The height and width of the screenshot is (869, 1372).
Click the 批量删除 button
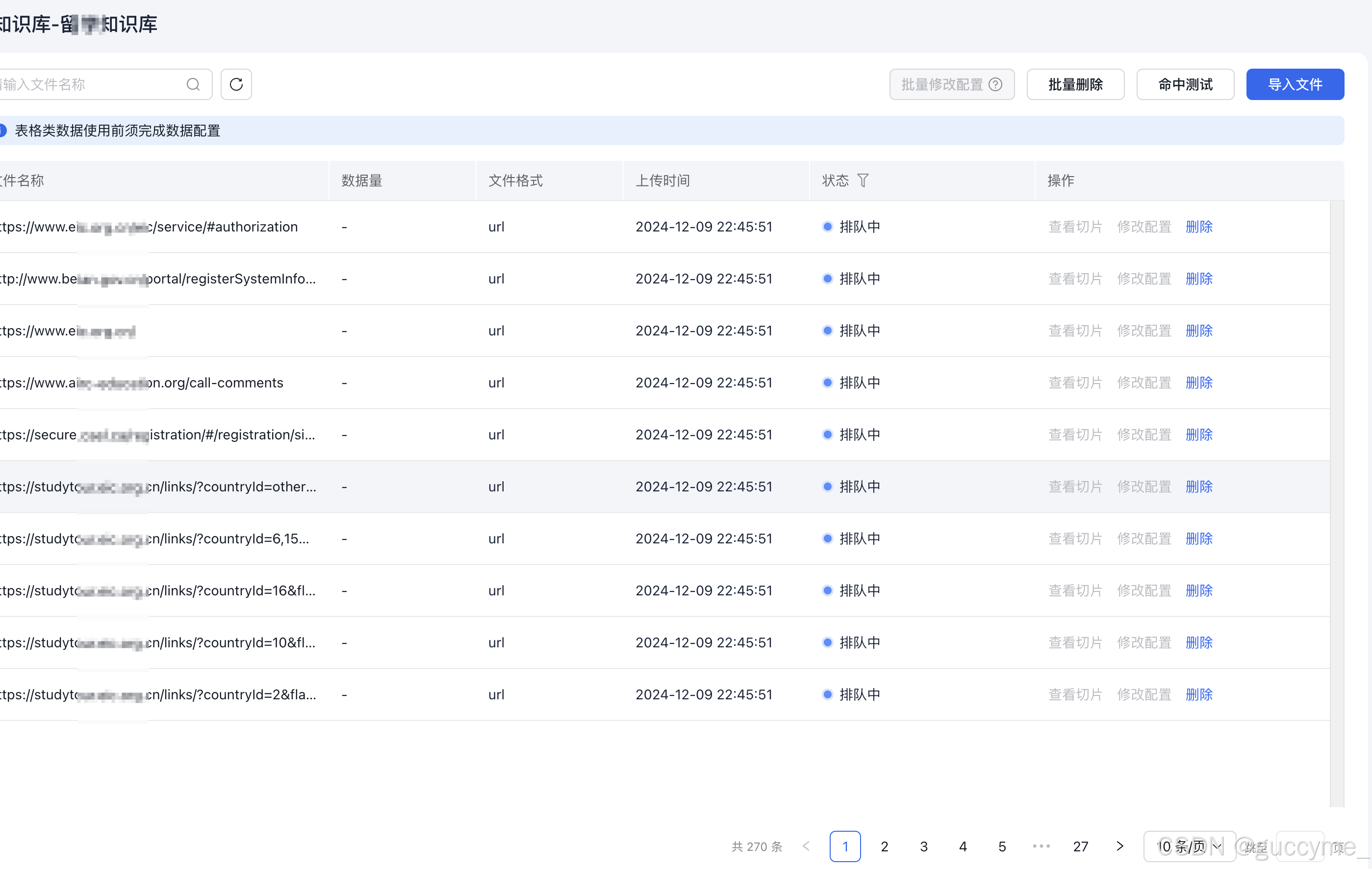pyautogui.click(x=1075, y=84)
